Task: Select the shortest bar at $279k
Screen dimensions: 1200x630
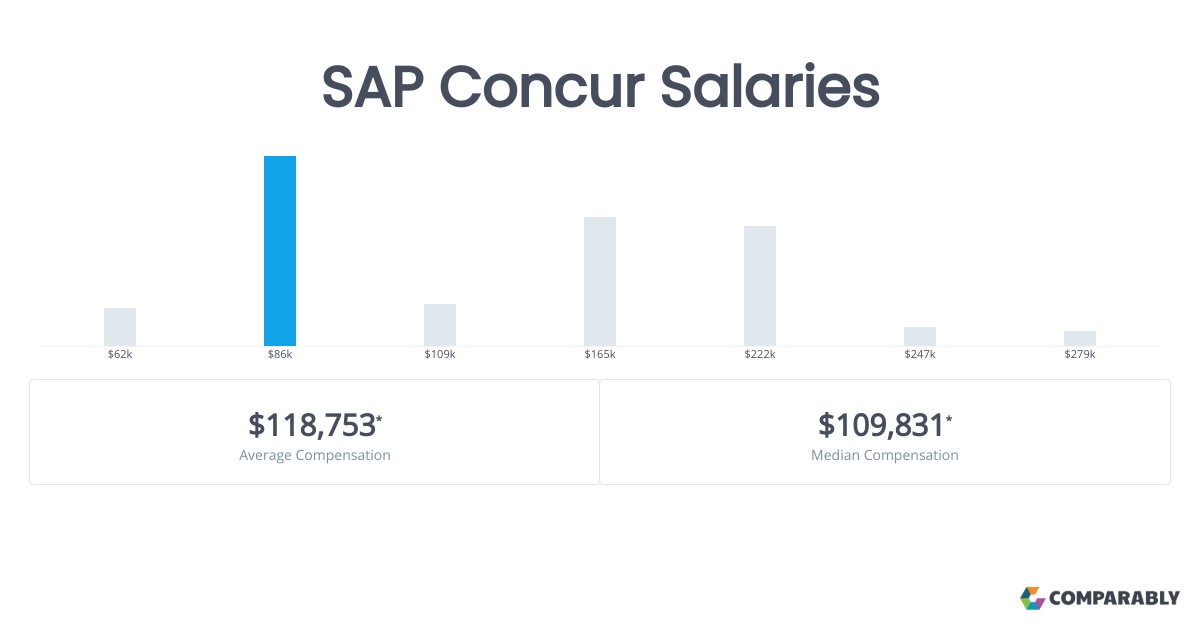Action: click(1080, 338)
